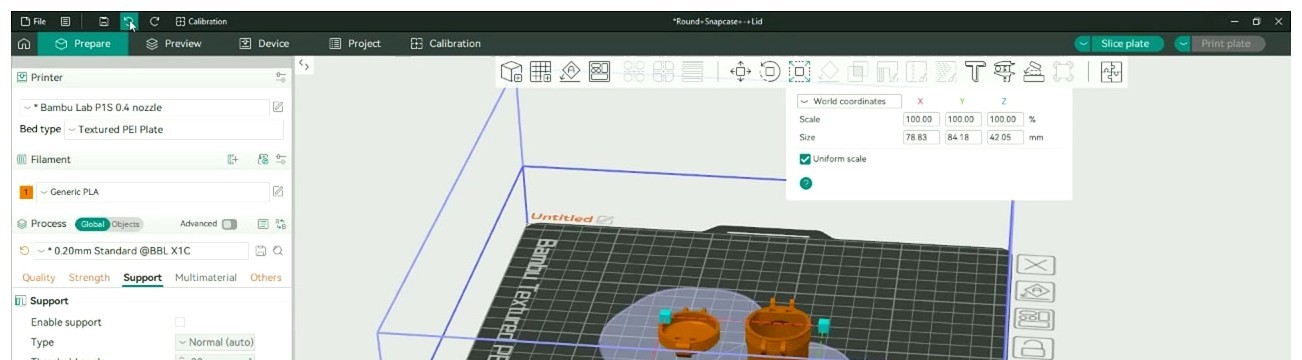
Task: Save the process preset icon
Action: (x=261, y=251)
